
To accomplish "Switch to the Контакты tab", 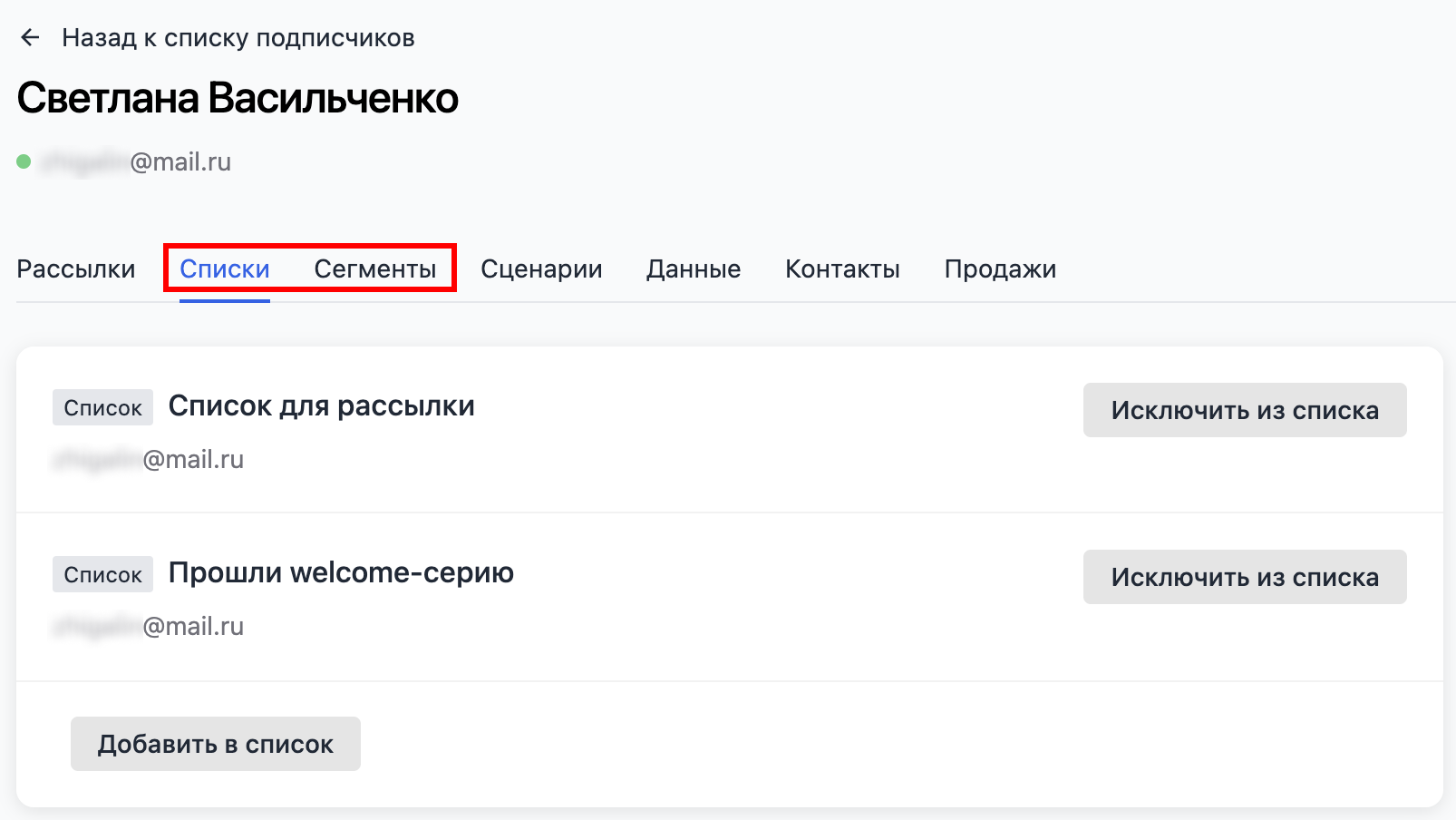I will click(x=842, y=268).
